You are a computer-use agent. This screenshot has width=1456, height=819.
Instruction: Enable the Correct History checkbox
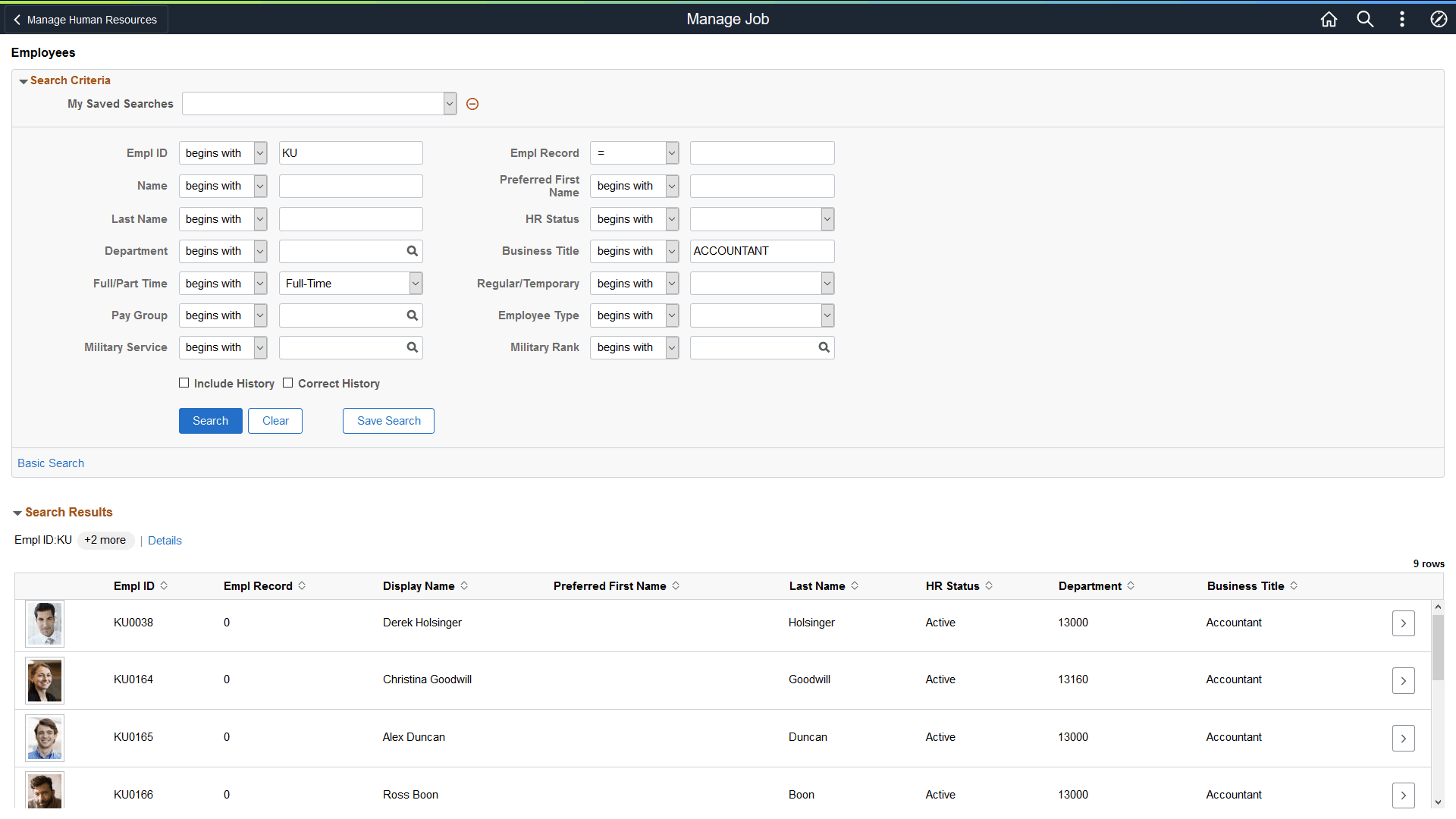click(287, 383)
